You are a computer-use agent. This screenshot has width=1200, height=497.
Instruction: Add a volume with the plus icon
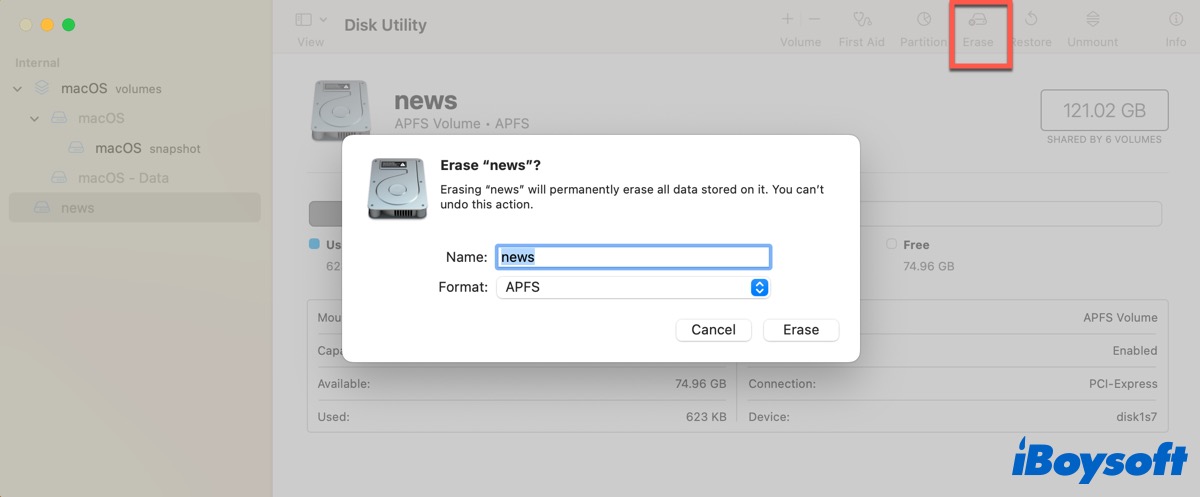point(787,19)
